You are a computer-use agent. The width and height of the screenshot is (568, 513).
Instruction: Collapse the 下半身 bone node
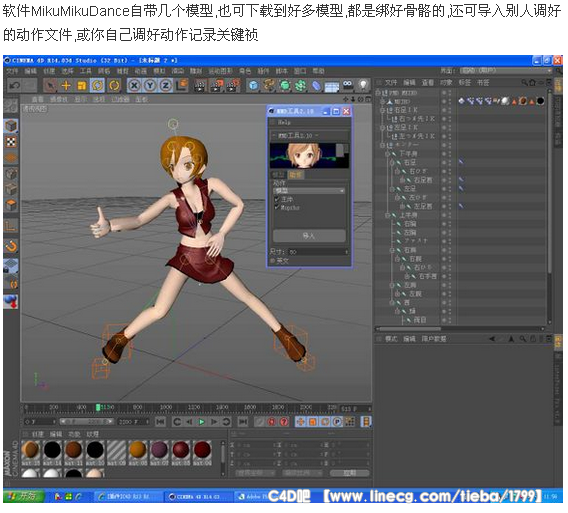(x=387, y=154)
